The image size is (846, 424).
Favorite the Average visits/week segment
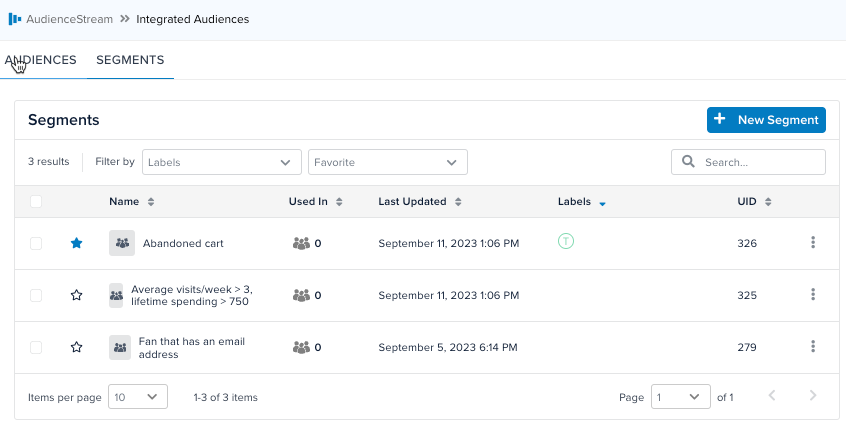point(76,295)
